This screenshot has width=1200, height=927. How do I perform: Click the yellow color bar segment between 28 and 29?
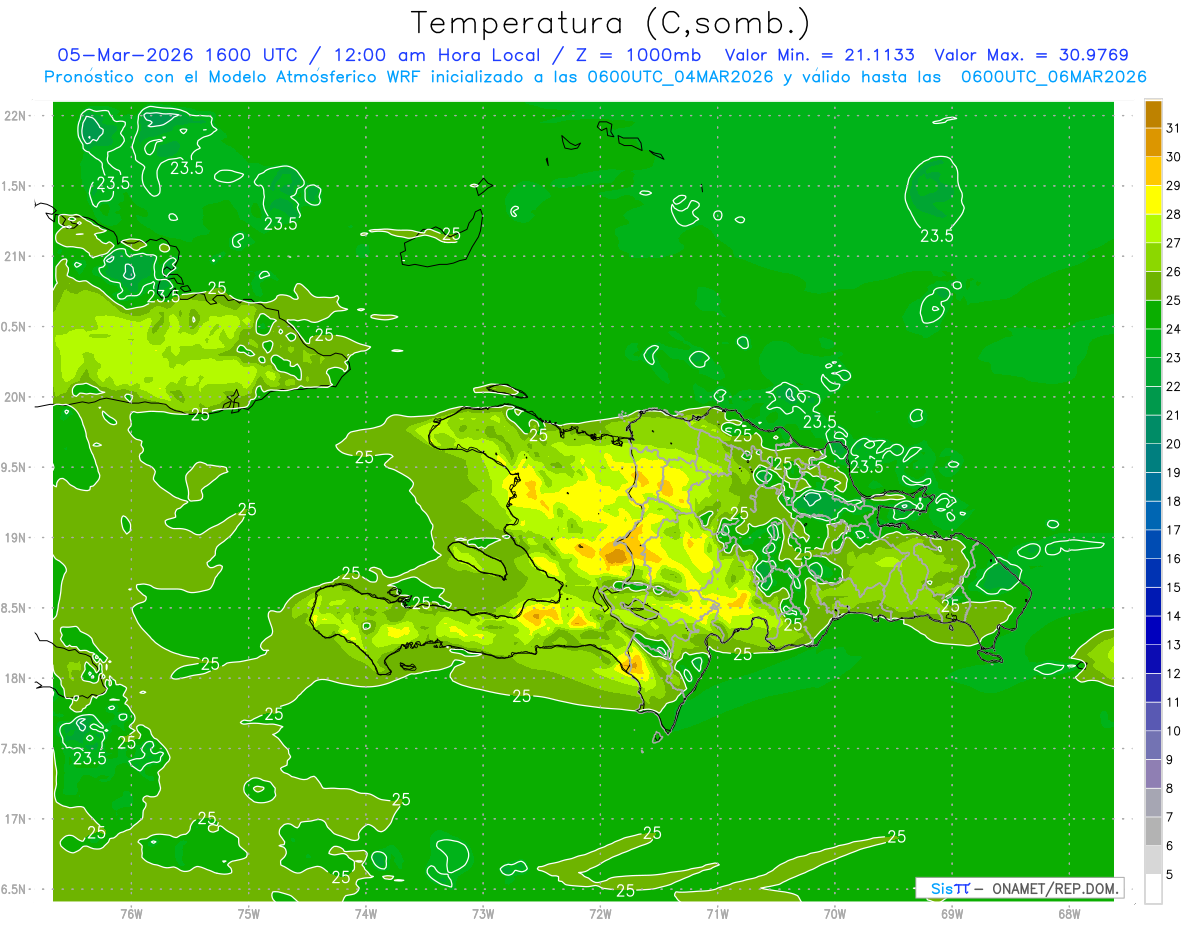[x=1153, y=199]
